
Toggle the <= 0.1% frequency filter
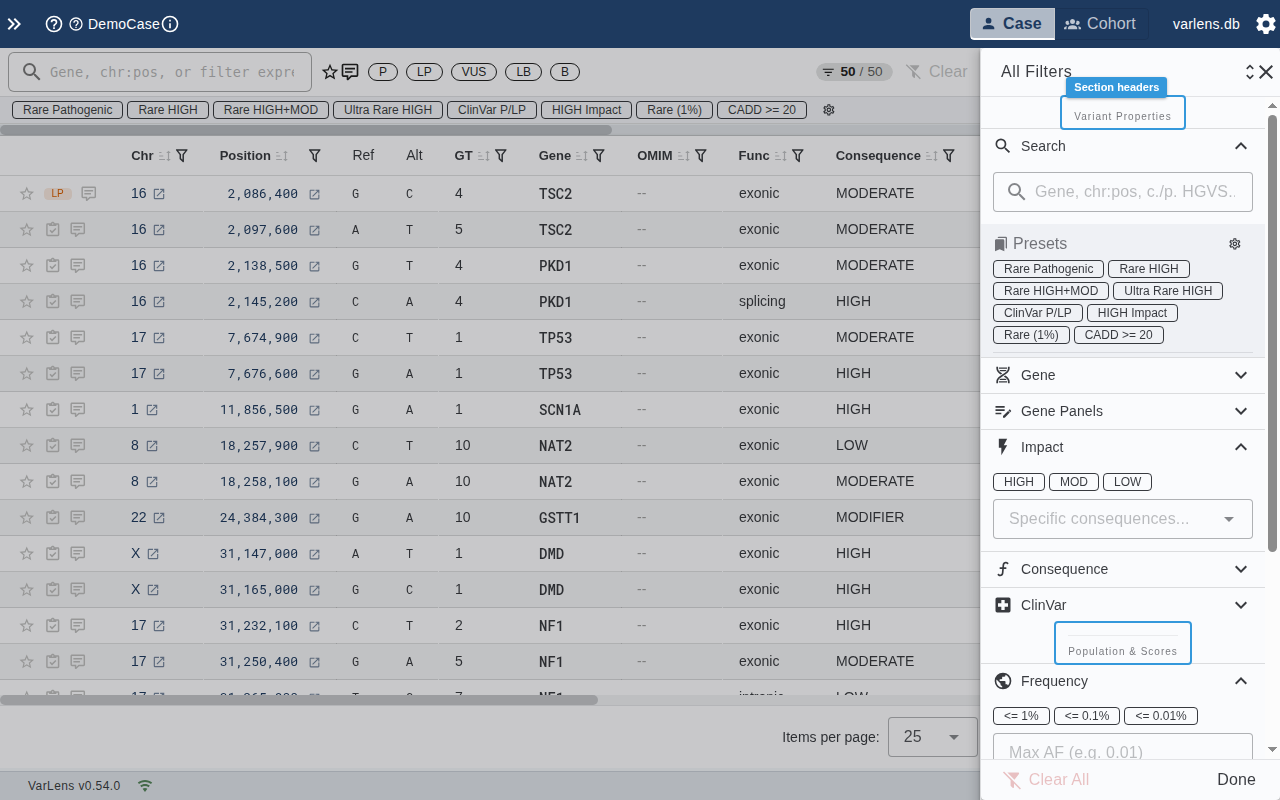pyautogui.click(x=1086, y=715)
